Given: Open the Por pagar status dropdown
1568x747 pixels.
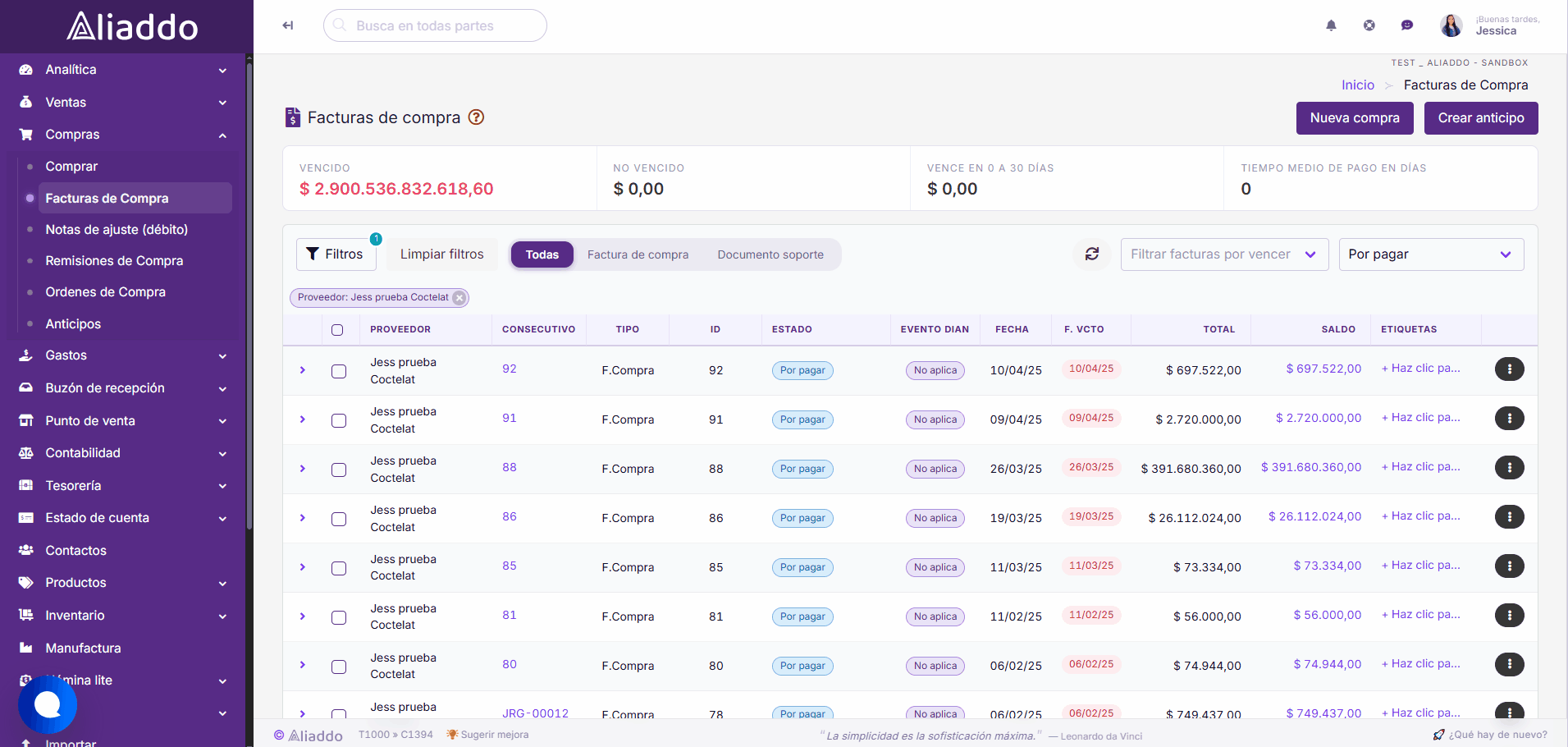Looking at the screenshot, I should 1431,254.
